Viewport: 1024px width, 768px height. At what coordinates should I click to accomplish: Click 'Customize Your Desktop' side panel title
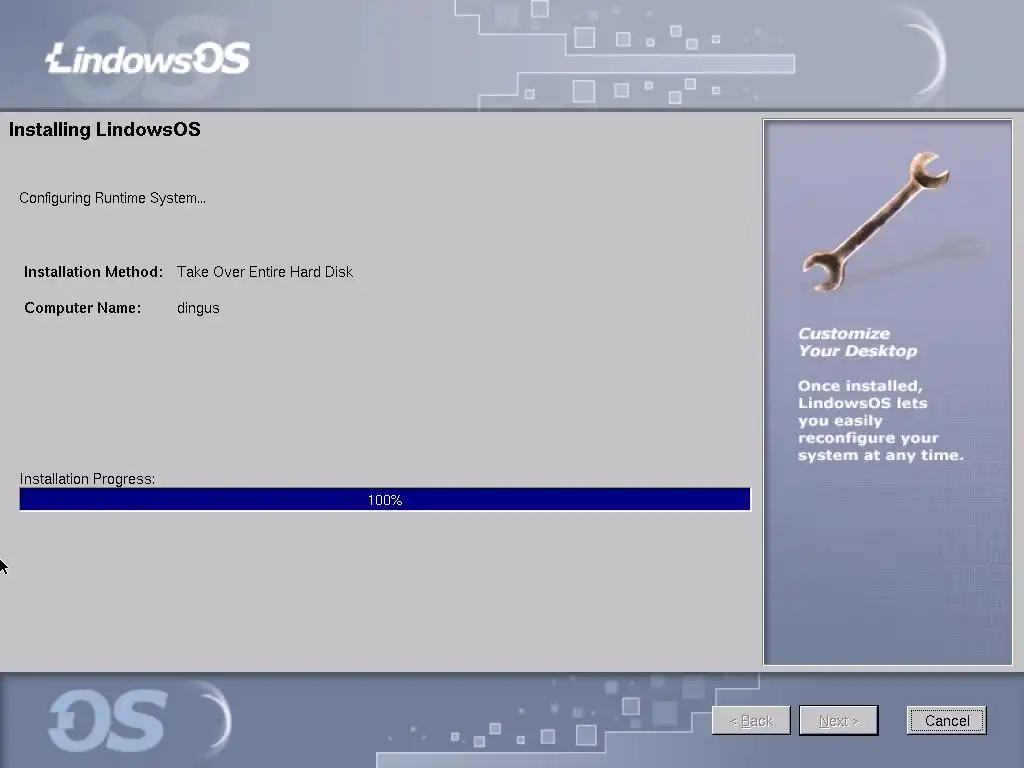click(x=857, y=342)
